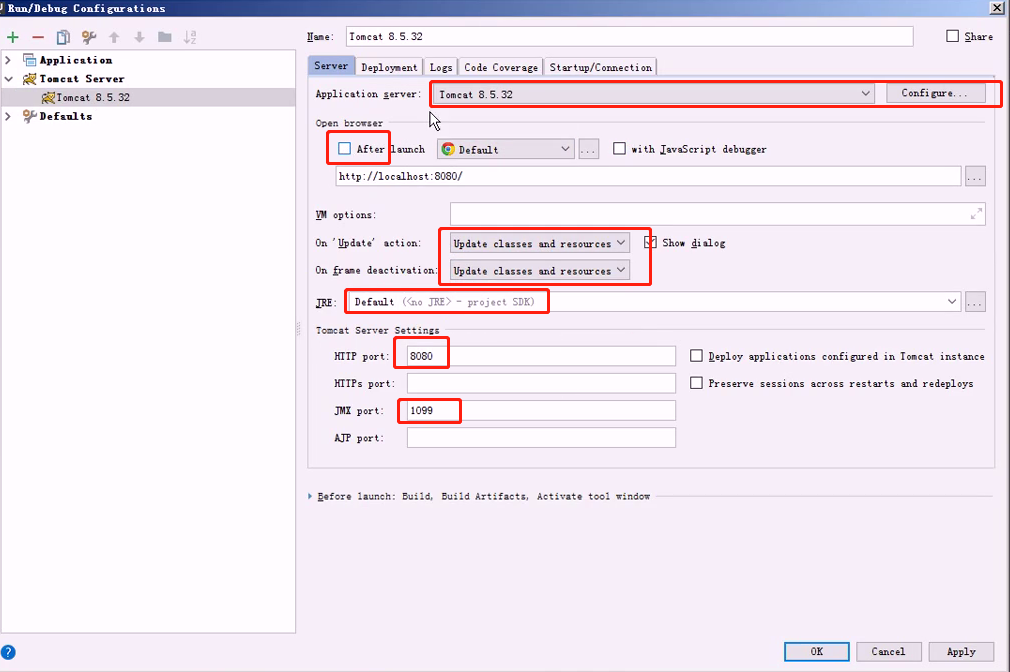
Task: Switch to the Server tab
Action: tap(331, 66)
